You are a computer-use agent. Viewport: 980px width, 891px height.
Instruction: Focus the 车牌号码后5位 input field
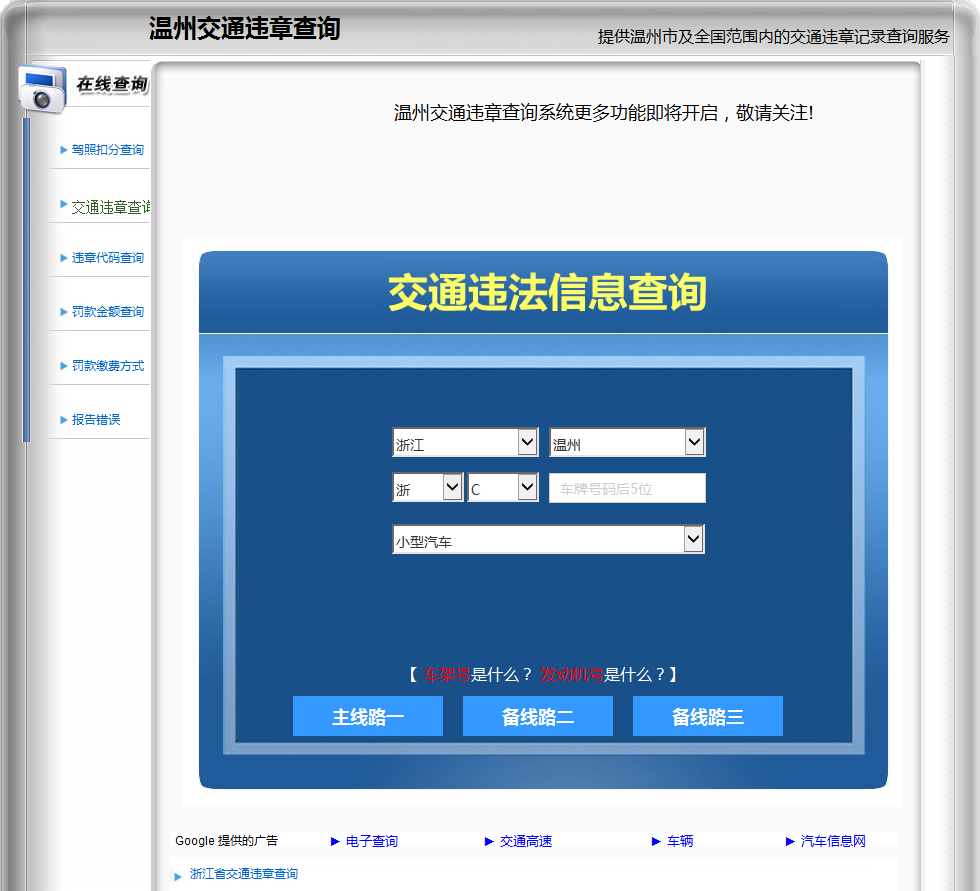tap(628, 488)
